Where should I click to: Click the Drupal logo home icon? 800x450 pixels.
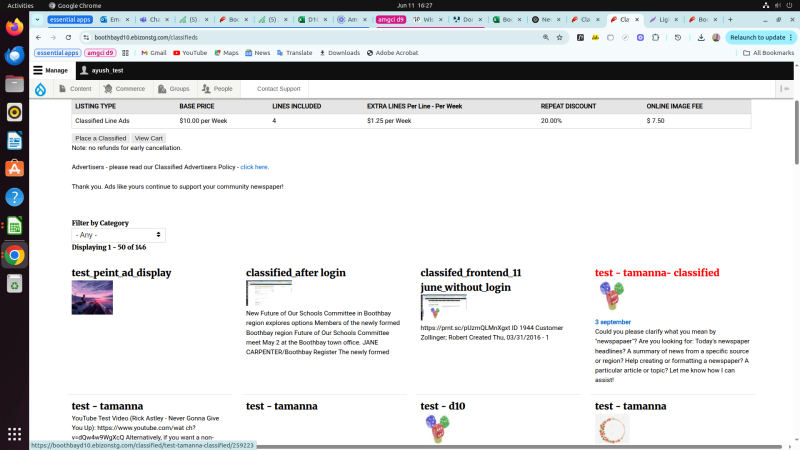[39, 89]
